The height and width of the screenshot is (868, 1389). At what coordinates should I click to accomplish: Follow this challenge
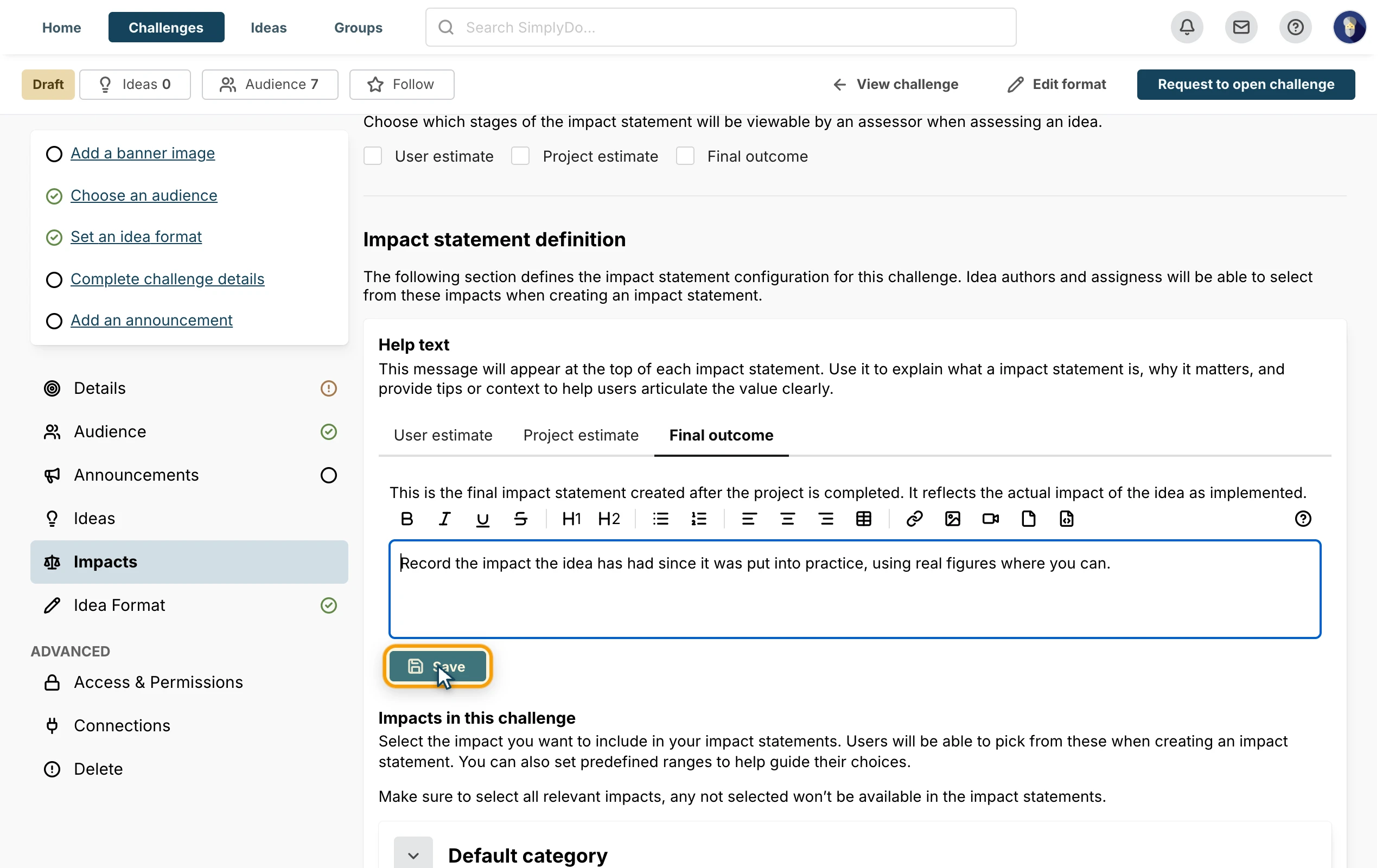[x=402, y=85]
